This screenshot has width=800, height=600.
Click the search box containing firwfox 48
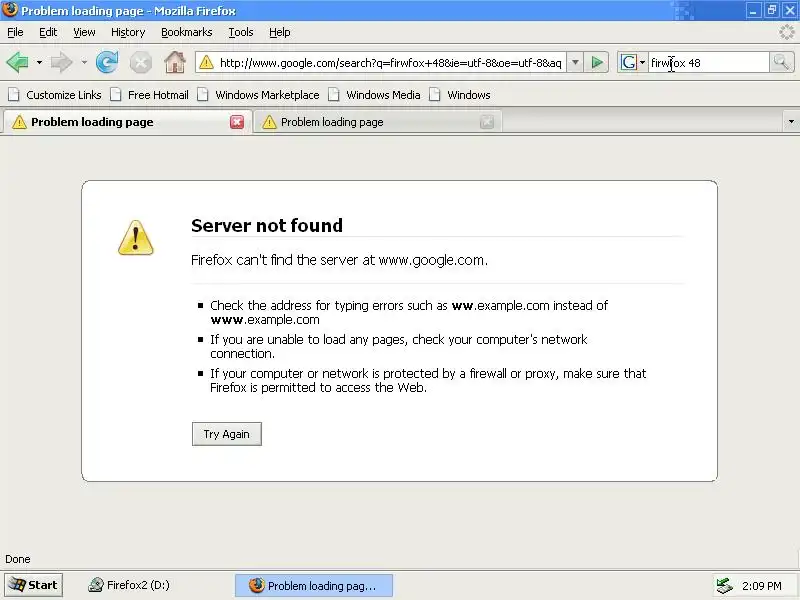click(x=709, y=63)
